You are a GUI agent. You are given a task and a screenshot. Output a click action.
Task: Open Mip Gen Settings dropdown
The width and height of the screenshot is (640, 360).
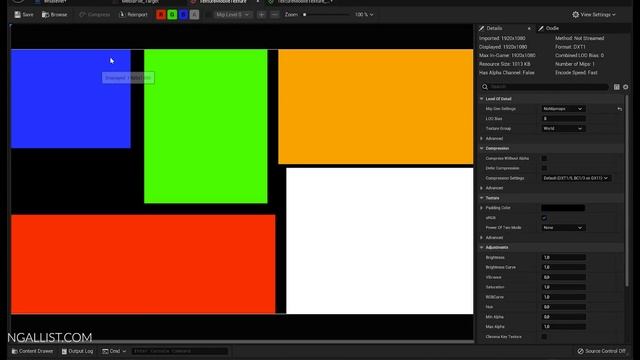[x=563, y=109]
